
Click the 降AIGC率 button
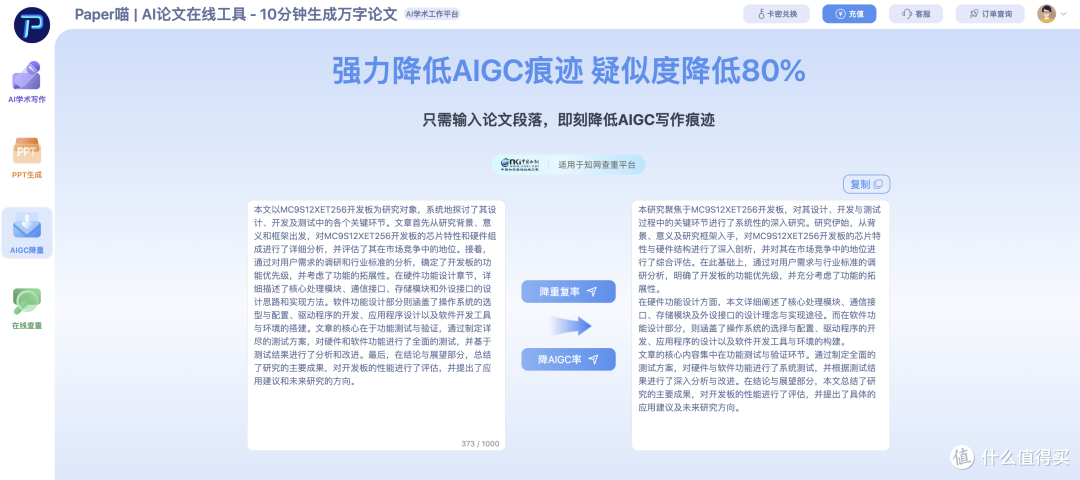[x=568, y=359]
